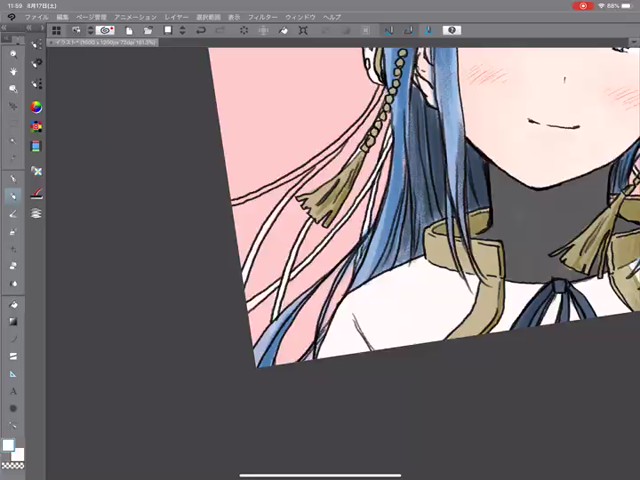The width and height of the screenshot is (640, 480).
Task: Select the Fill bucket command icon
Action: (x=283, y=31)
